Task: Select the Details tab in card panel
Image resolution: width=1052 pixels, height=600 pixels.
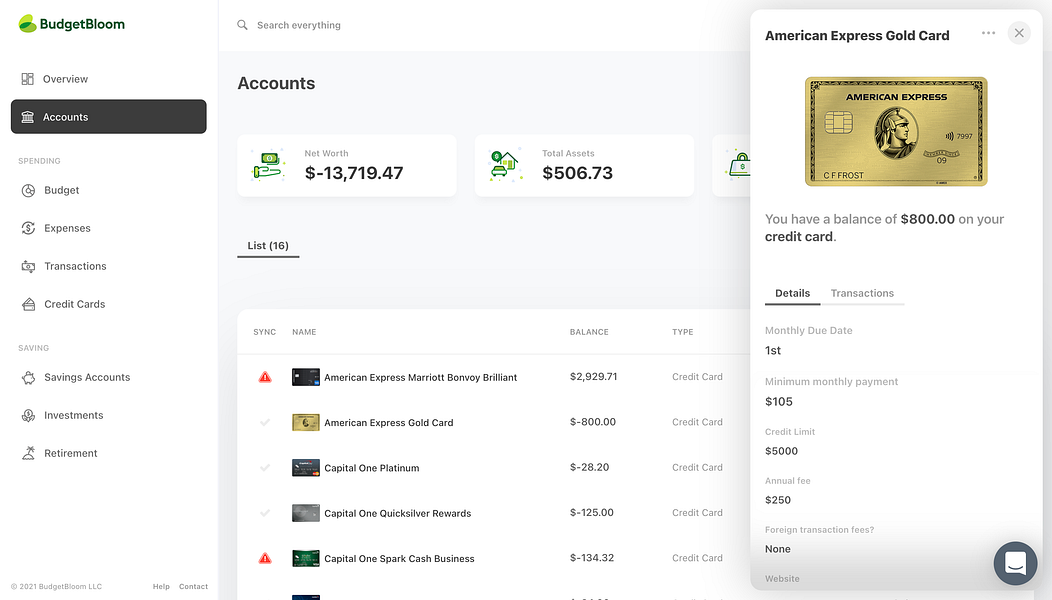Action: click(x=792, y=293)
